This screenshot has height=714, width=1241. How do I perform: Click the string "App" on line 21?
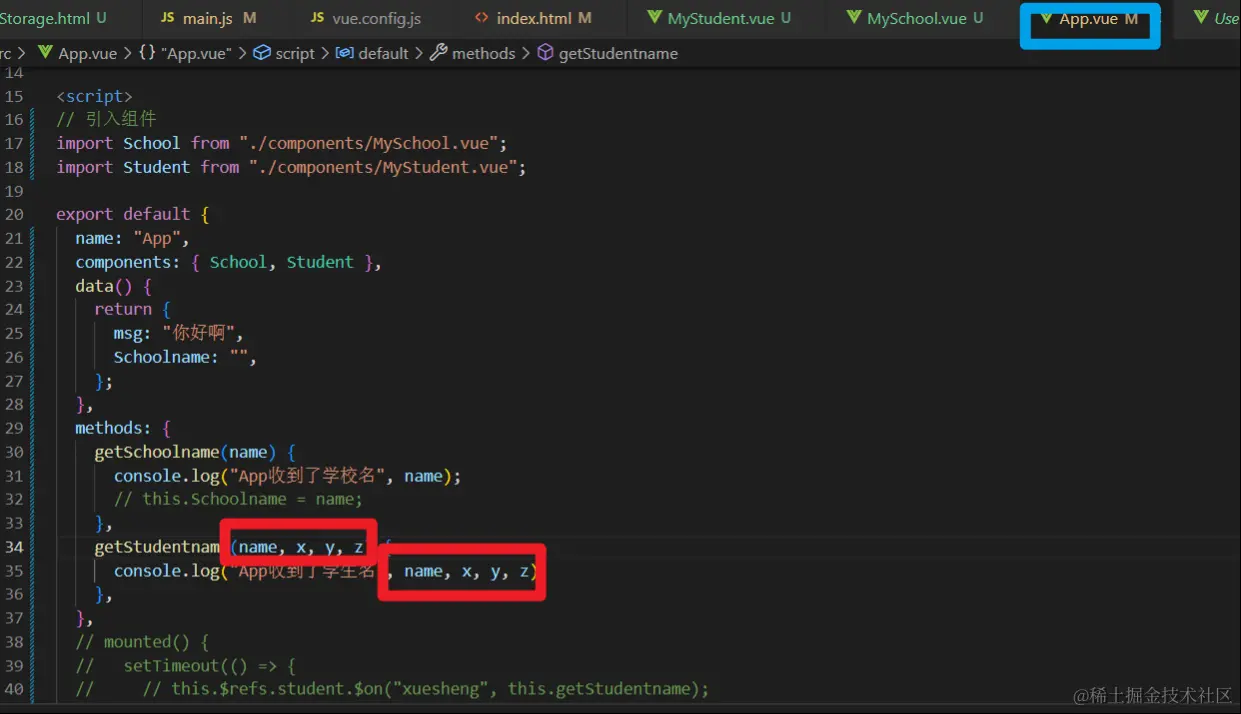pyautogui.click(x=156, y=238)
